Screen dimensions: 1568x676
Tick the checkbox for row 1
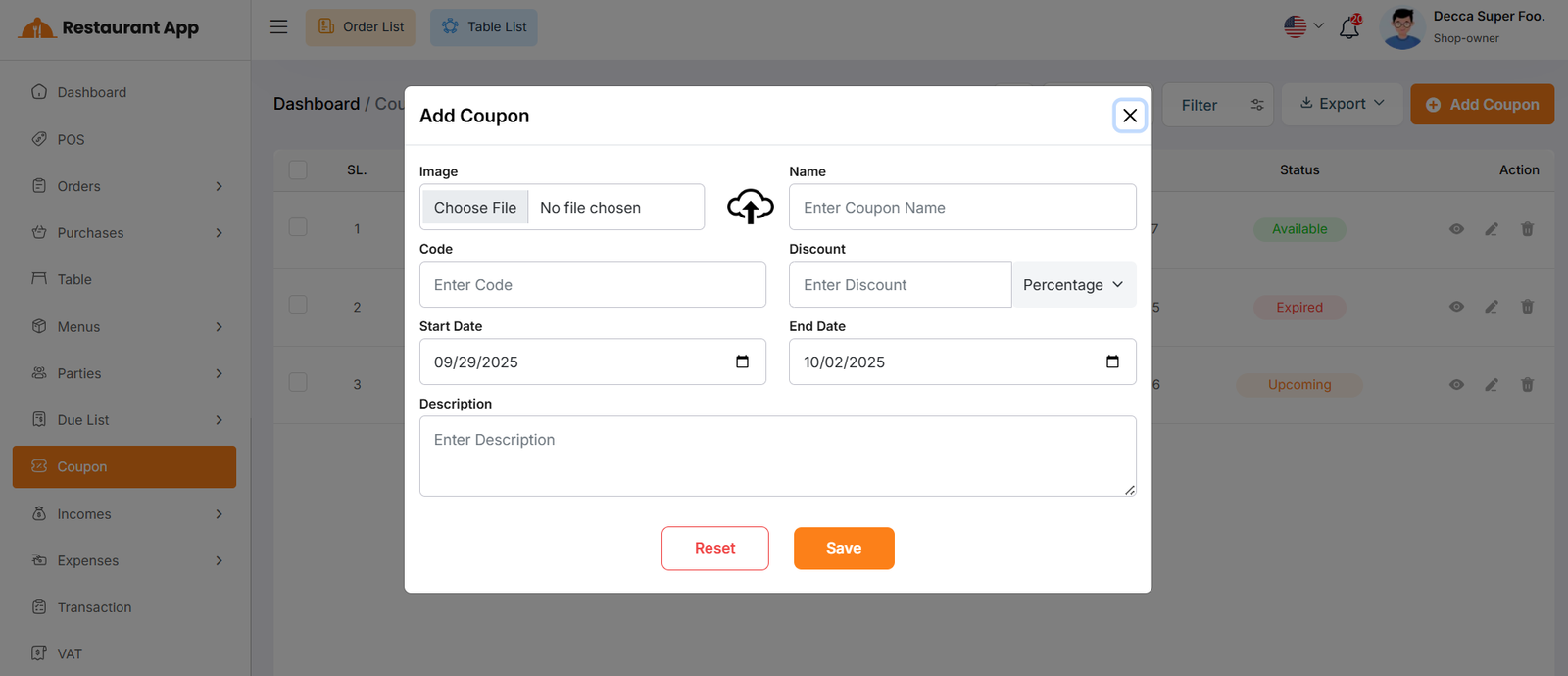pyautogui.click(x=298, y=227)
